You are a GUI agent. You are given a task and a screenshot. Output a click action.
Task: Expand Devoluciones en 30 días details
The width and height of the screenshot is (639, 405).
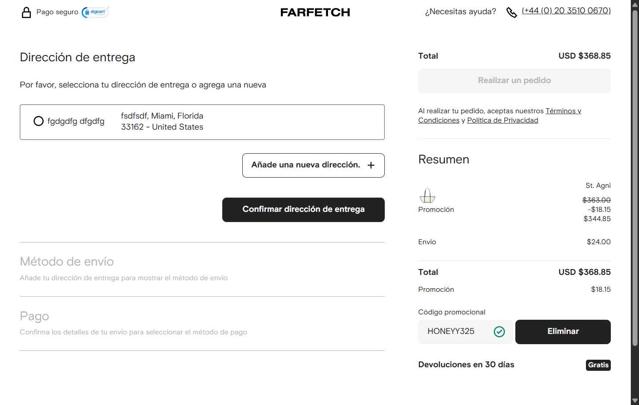coord(466,365)
